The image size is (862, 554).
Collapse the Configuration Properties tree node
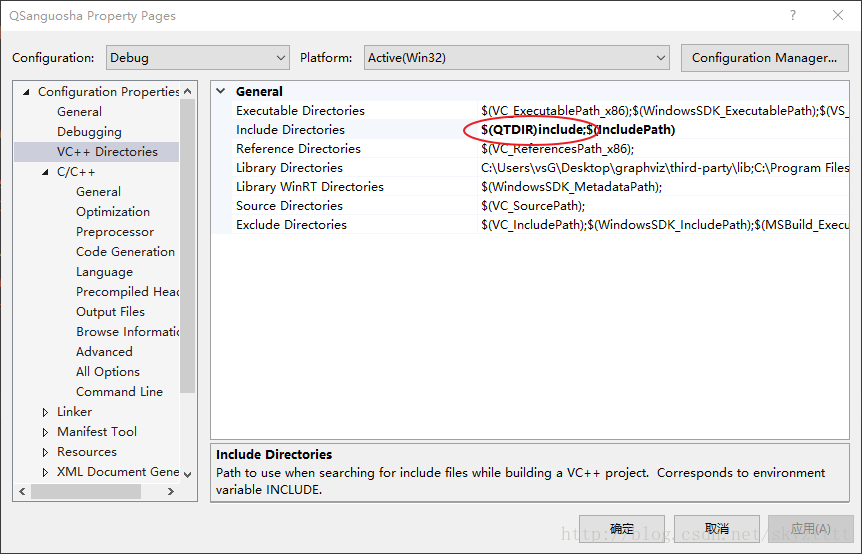pos(26,92)
